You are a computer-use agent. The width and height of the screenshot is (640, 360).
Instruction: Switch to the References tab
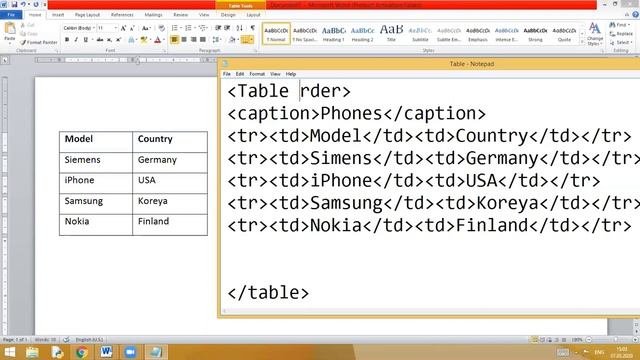122,15
